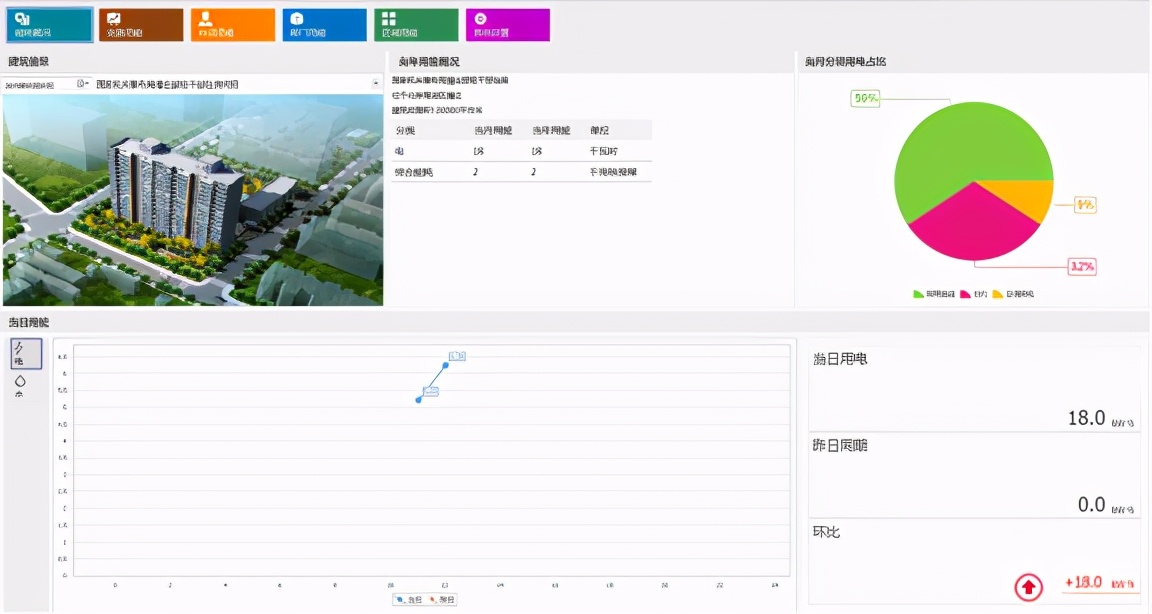Click the building aerial rendering image

[192, 200]
